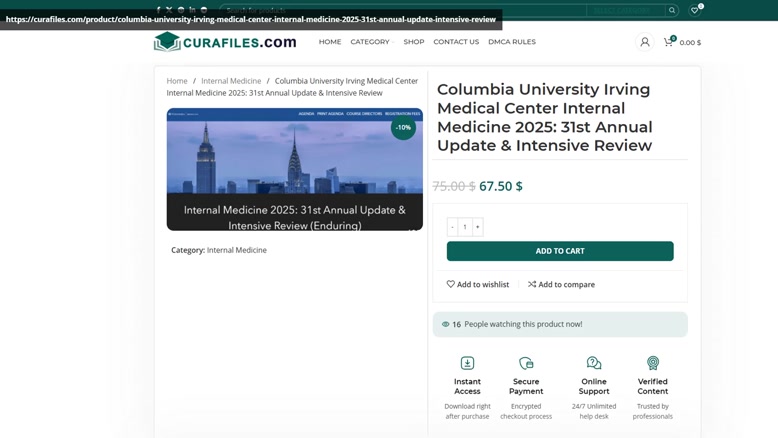Expand the CATEGORY menu

[x=372, y=42]
